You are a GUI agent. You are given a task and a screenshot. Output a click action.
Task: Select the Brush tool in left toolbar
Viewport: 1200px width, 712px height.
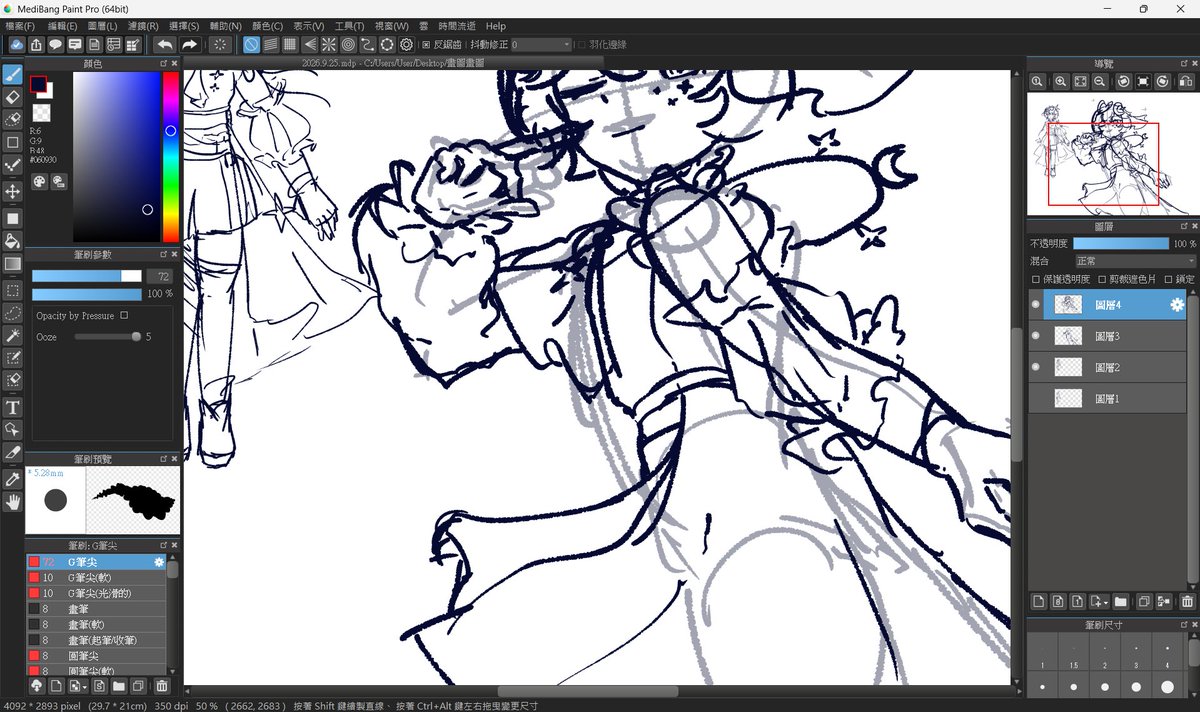click(x=13, y=74)
